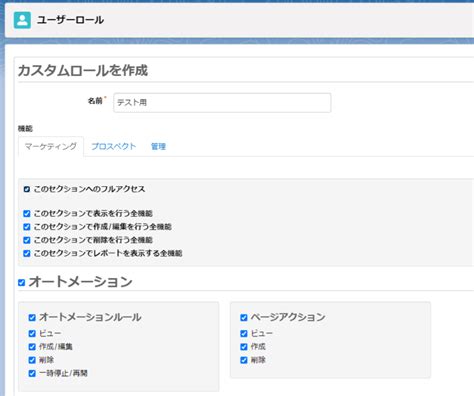Toggle このセクションで削除を行う全機能 checkbox
Viewport: 474px width, 396px height.
click(x=27, y=240)
